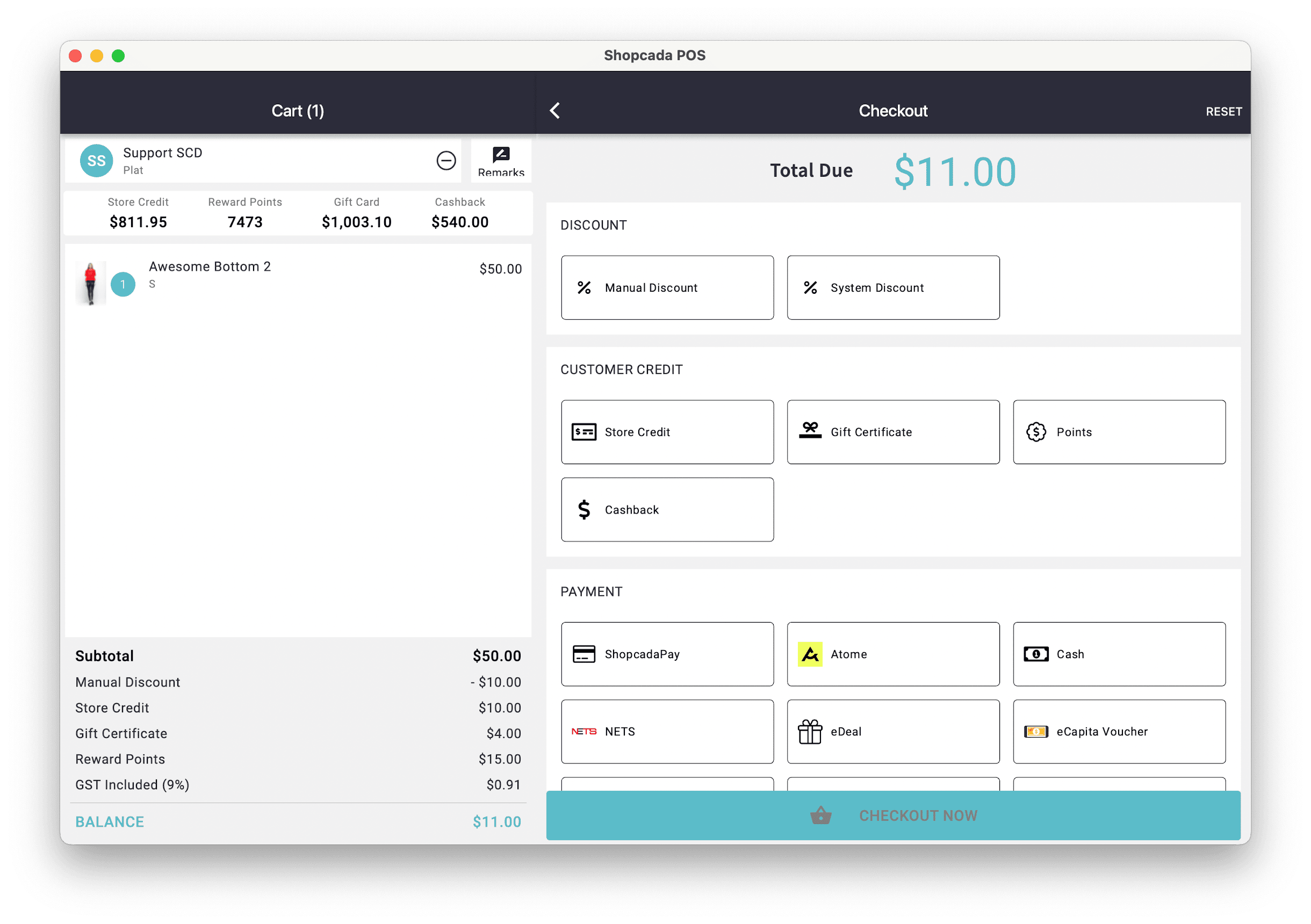Click the NETS logo icon
1311x924 pixels.
pos(584,732)
